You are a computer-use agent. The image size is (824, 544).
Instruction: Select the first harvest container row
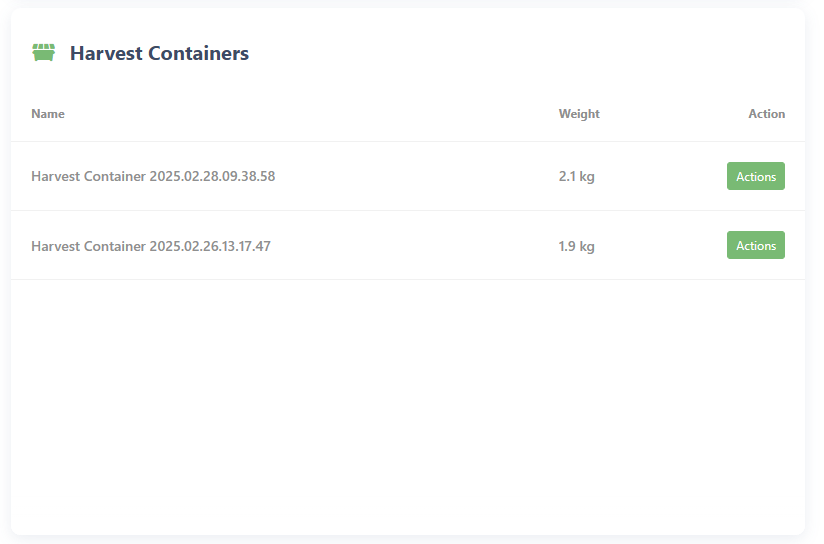pyautogui.click(x=400, y=177)
